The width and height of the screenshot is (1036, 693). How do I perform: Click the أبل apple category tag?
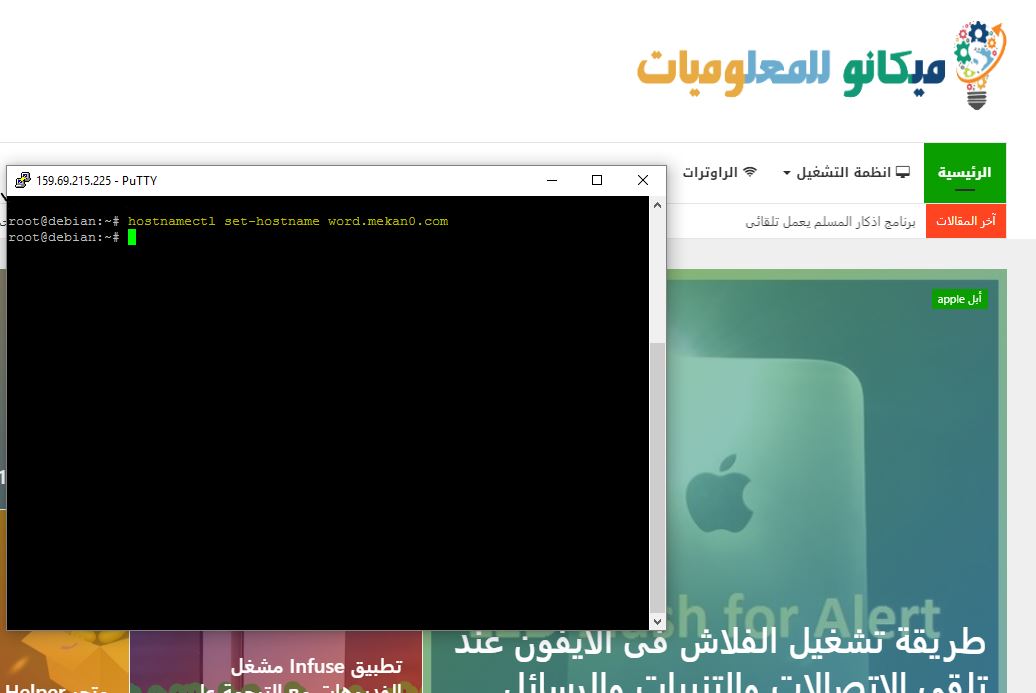pyautogui.click(x=959, y=299)
